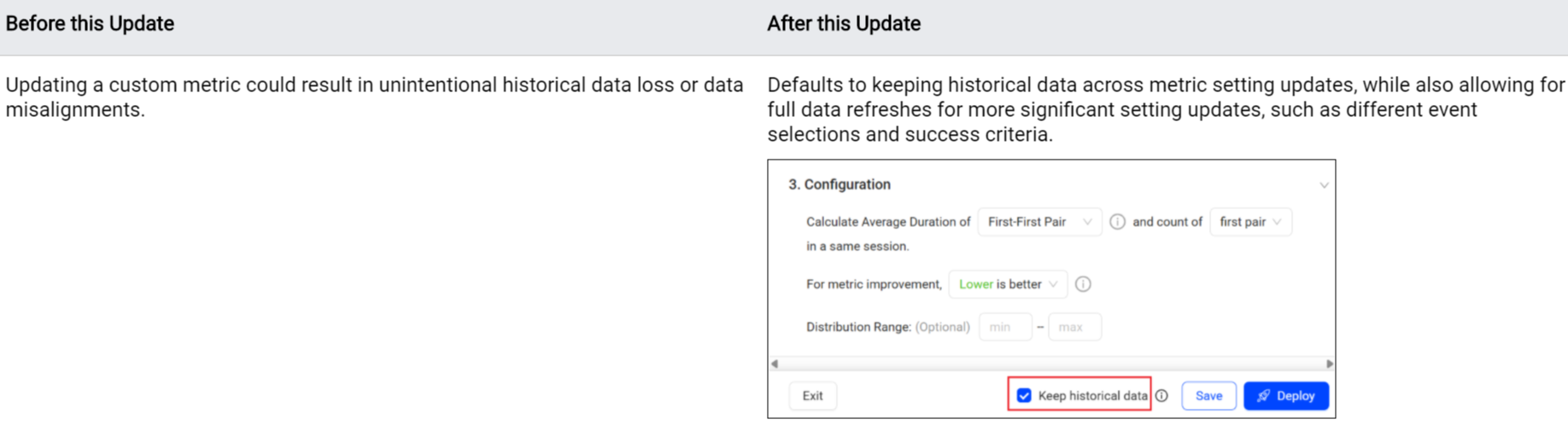Click info icon beside First-First Pair dropdown
Screen dimensions: 1568x431
point(1117,222)
